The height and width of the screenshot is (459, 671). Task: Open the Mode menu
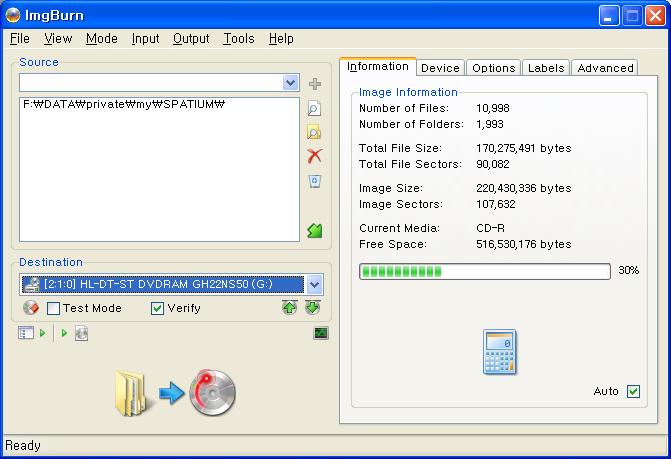click(101, 39)
